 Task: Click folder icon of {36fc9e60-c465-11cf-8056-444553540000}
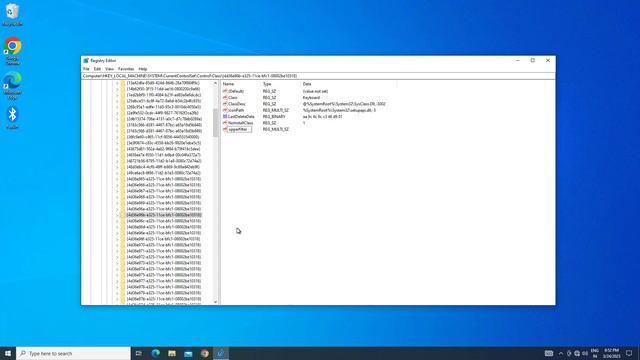pos(123,137)
